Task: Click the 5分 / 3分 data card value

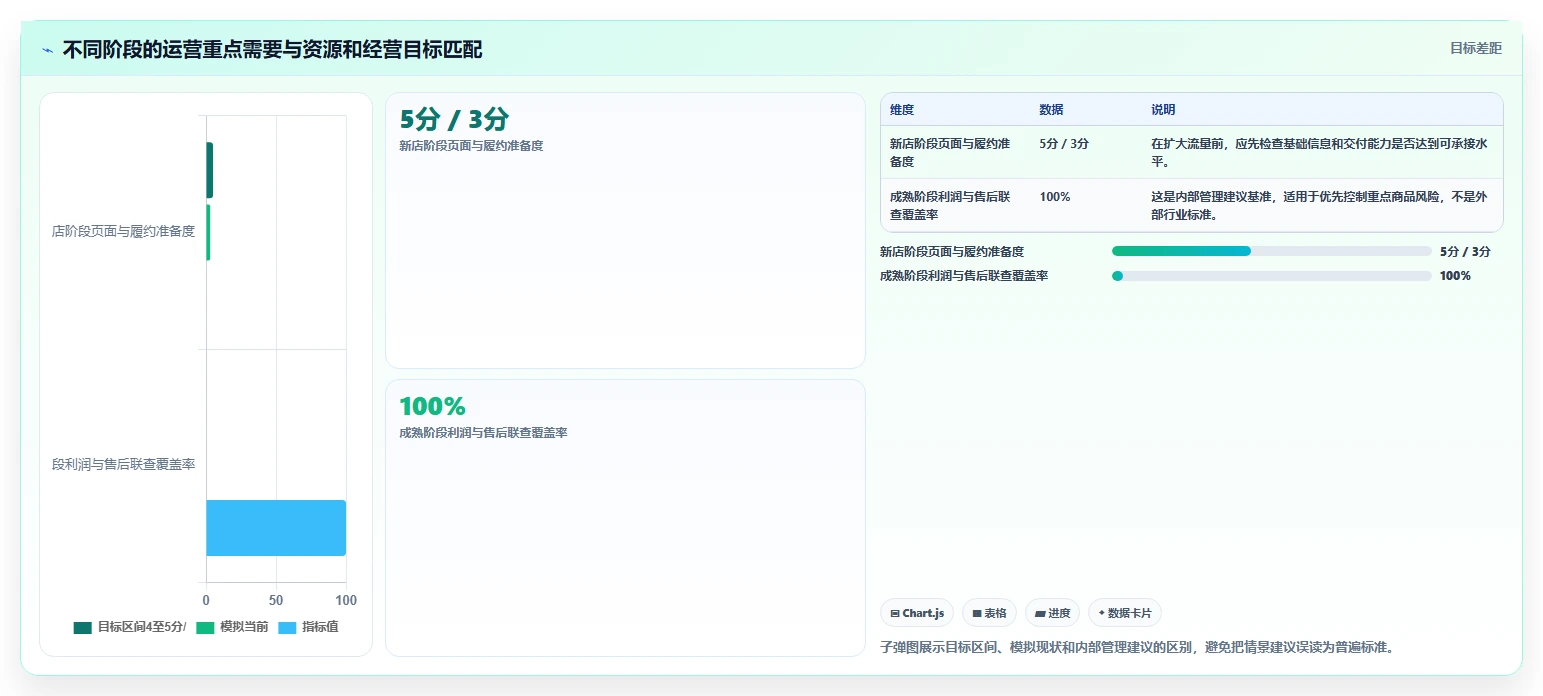Action: click(x=454, y=119)
